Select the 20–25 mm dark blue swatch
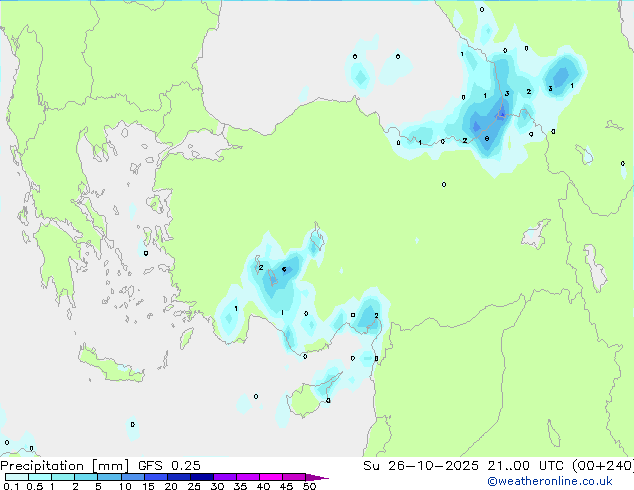This screenshot has width=634, height=490. tap(179, 477)
